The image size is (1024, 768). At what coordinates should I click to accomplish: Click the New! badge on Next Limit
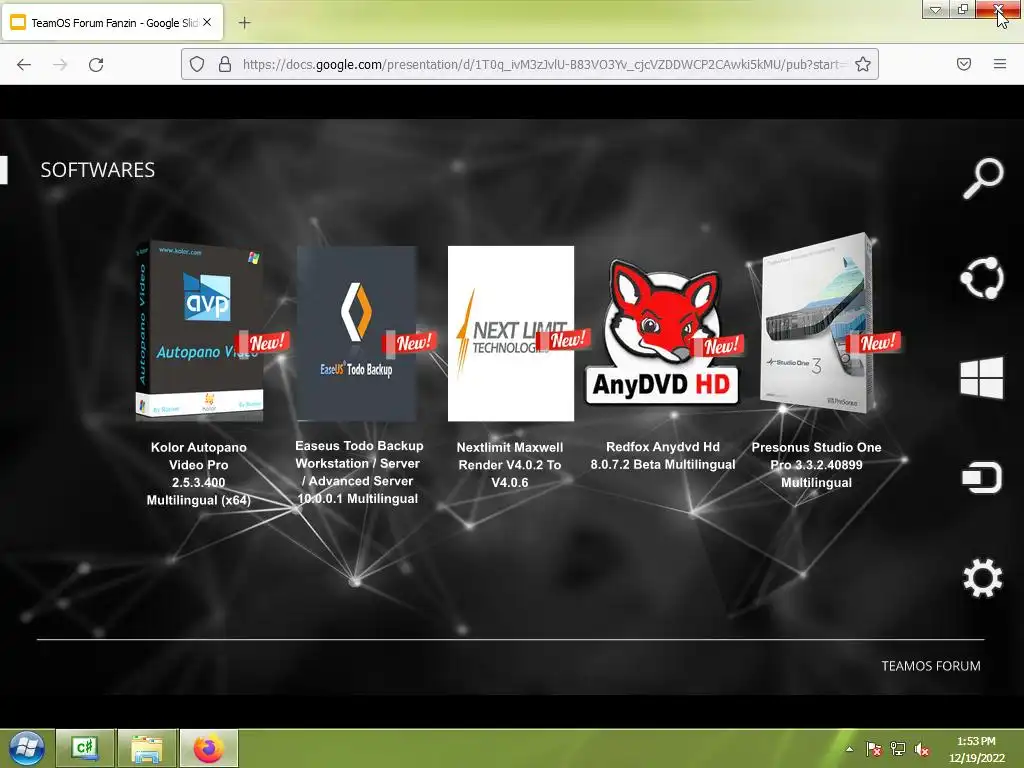coord(564,340)
